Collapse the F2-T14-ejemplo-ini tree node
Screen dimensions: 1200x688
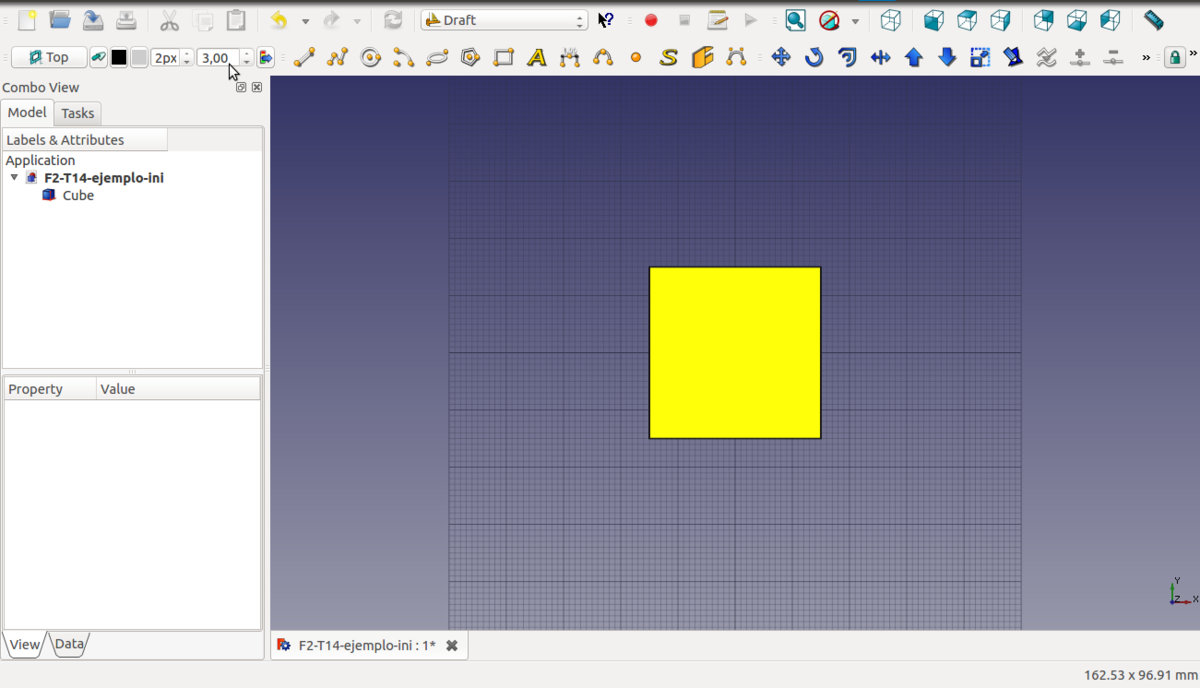(x=14, y=178)
